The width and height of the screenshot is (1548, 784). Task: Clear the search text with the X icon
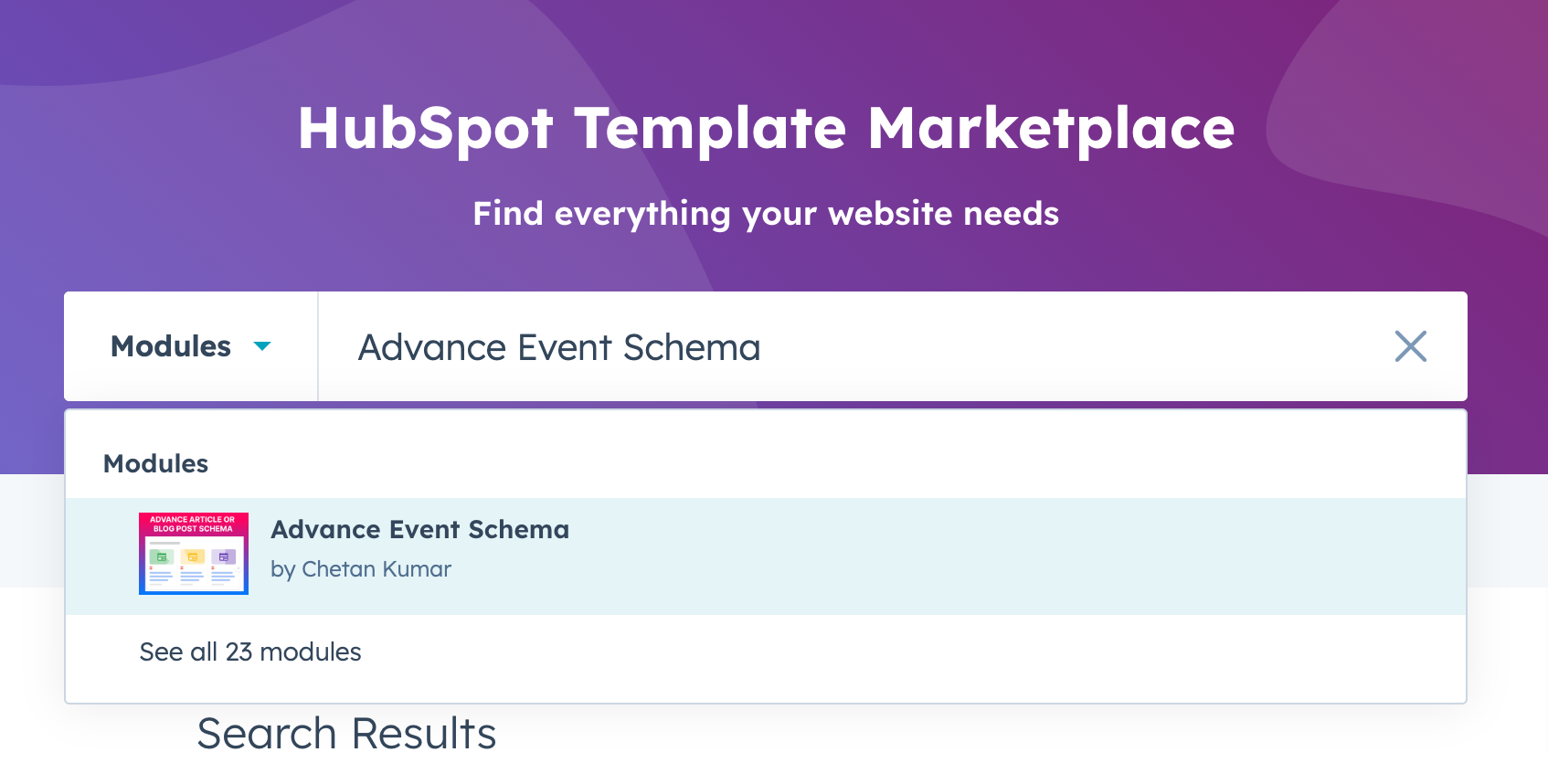(x=1410, y=346)
